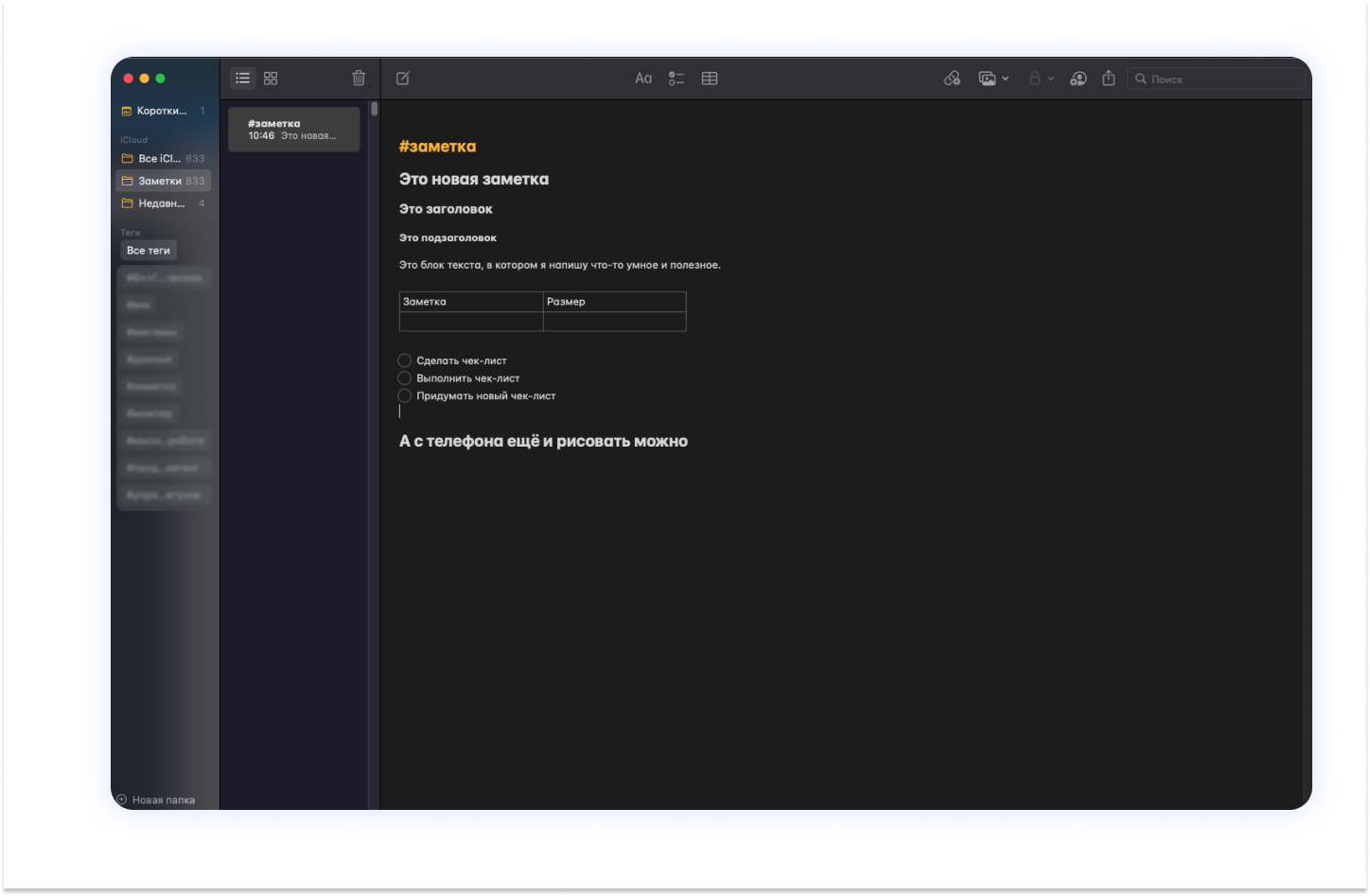
Task: Switch to list view of notes
Action: click(243, 79)
